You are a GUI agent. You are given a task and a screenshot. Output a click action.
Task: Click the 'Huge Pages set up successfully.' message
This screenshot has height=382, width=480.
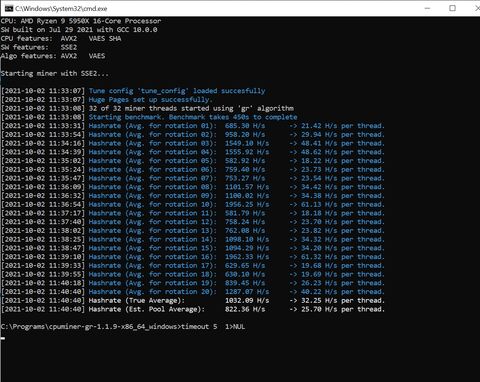(x=150, y=99)
